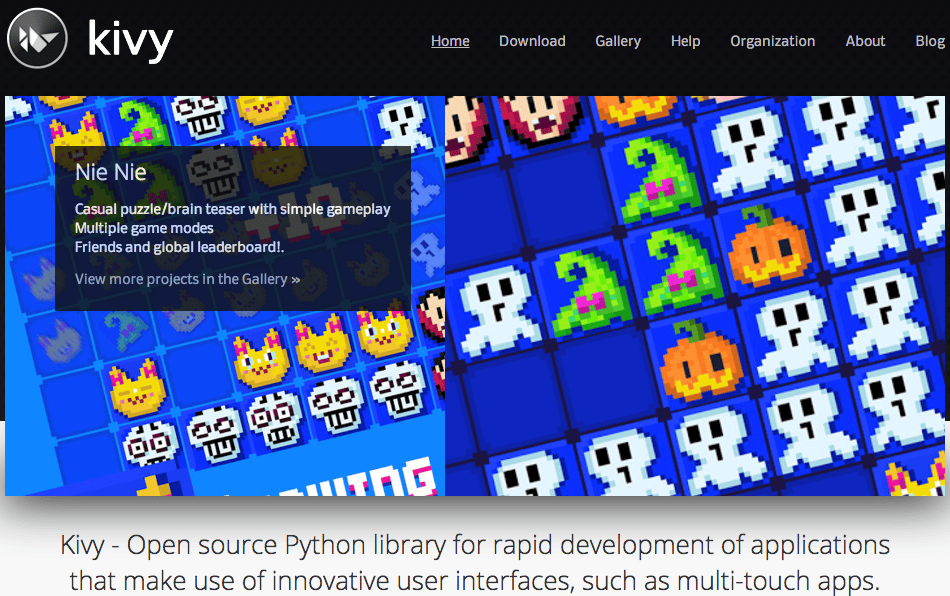The image size is (950, 596).
Task: Open the Home menu item
Action: tap(450, 41)
